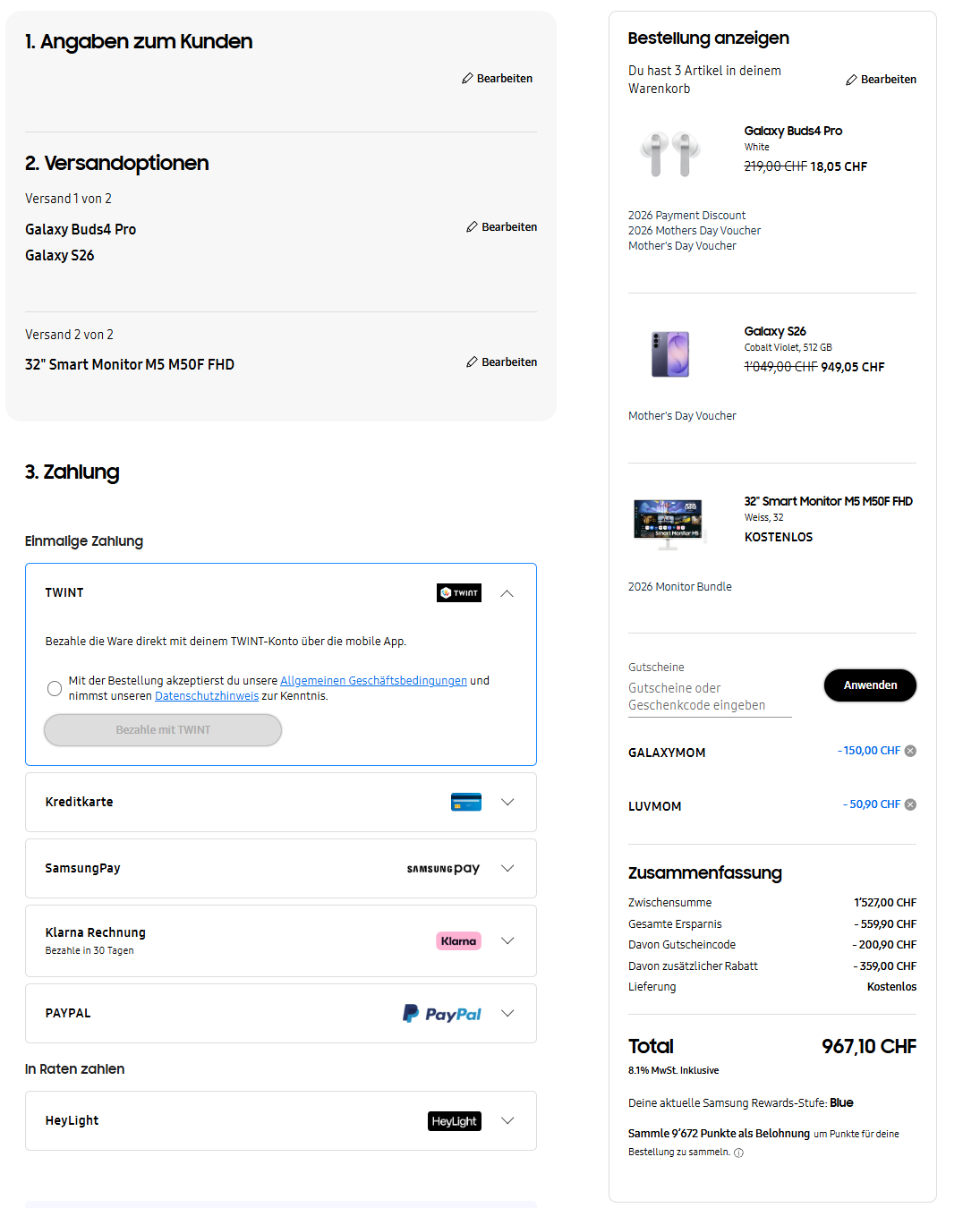The image size is (980, 1208).
Task: Click the credit card icon
Action: point(466,802)
